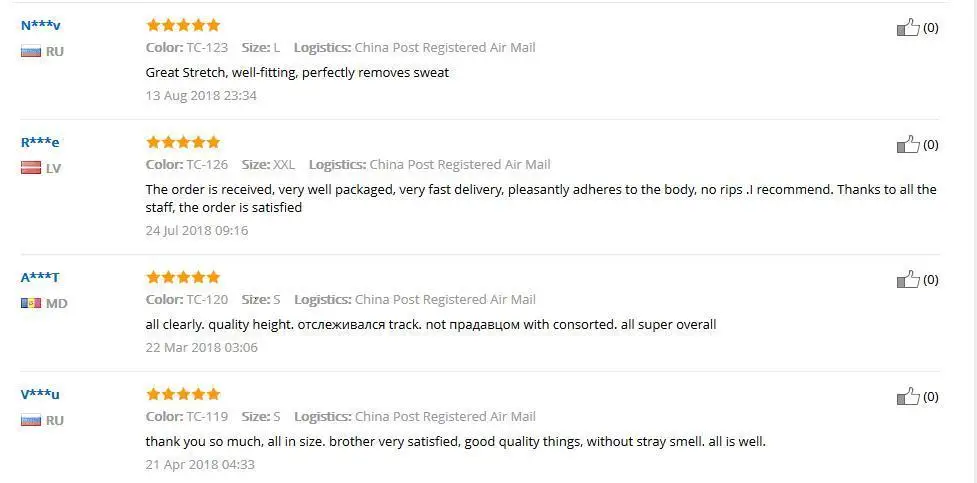977x483 pixels.
Task: Open reviewer N***v's profile
Action: point(41,26)
